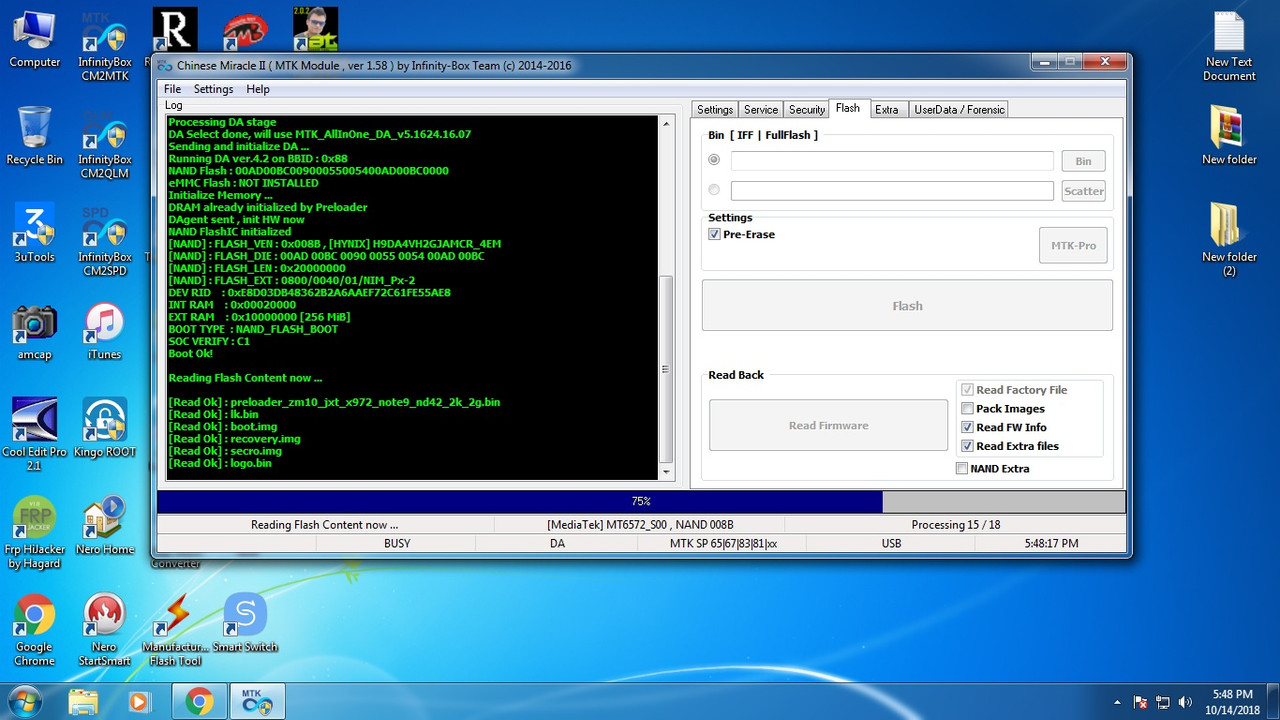Click the 'BUSY' status bar entry

click(397, 544)
